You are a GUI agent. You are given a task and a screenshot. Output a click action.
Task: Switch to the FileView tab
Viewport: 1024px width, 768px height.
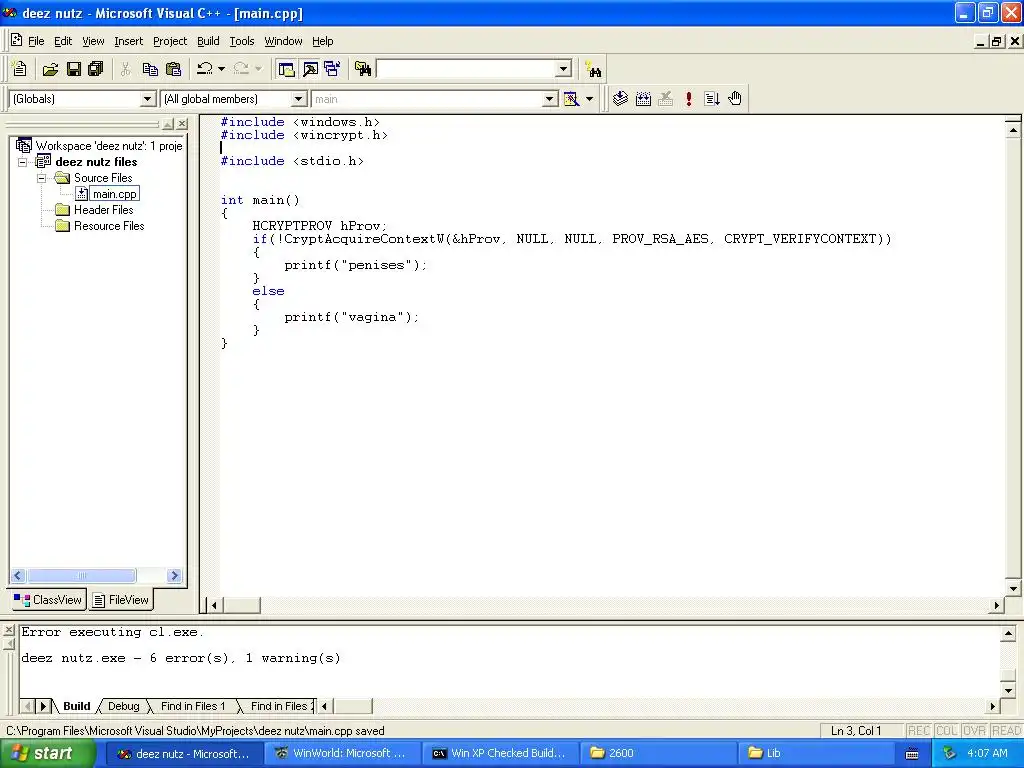pos(121,600)
